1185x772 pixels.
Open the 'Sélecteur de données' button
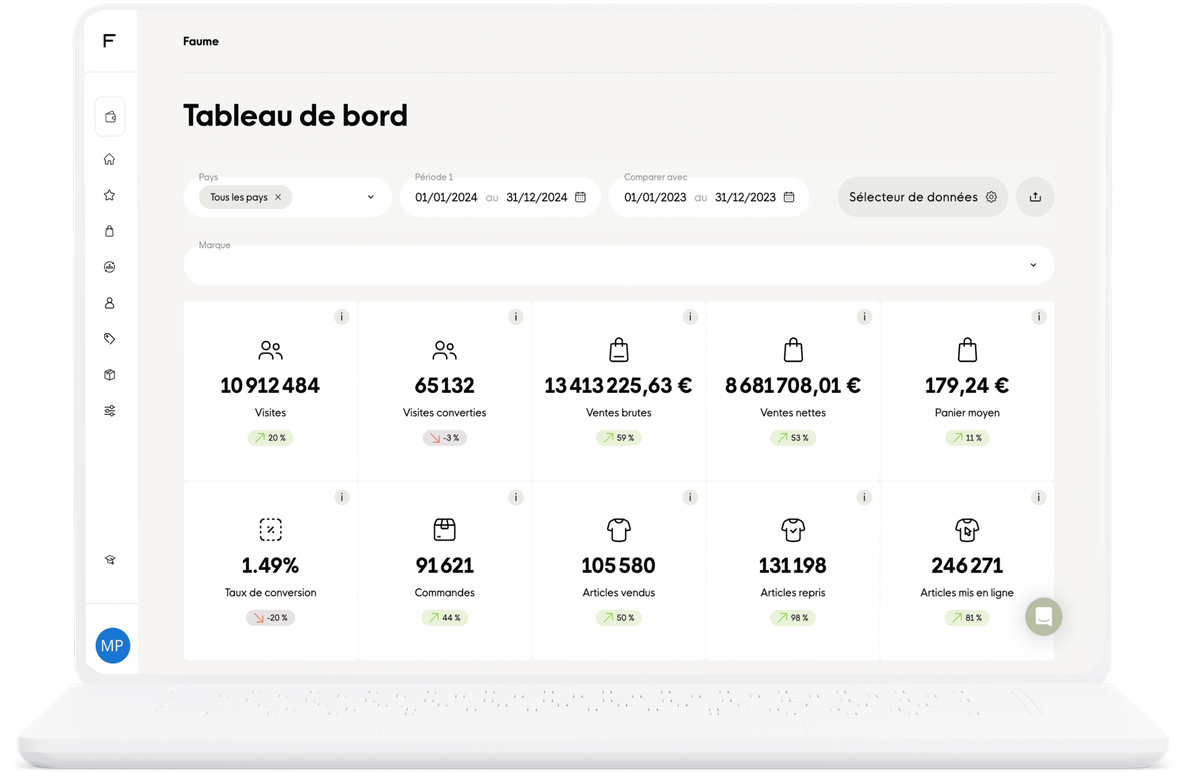[922, 197]
